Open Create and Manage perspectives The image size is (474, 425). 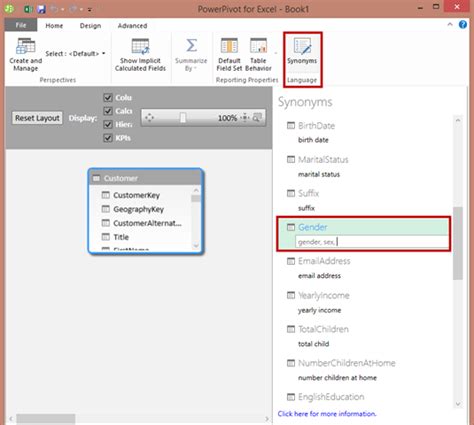(25, 55)
